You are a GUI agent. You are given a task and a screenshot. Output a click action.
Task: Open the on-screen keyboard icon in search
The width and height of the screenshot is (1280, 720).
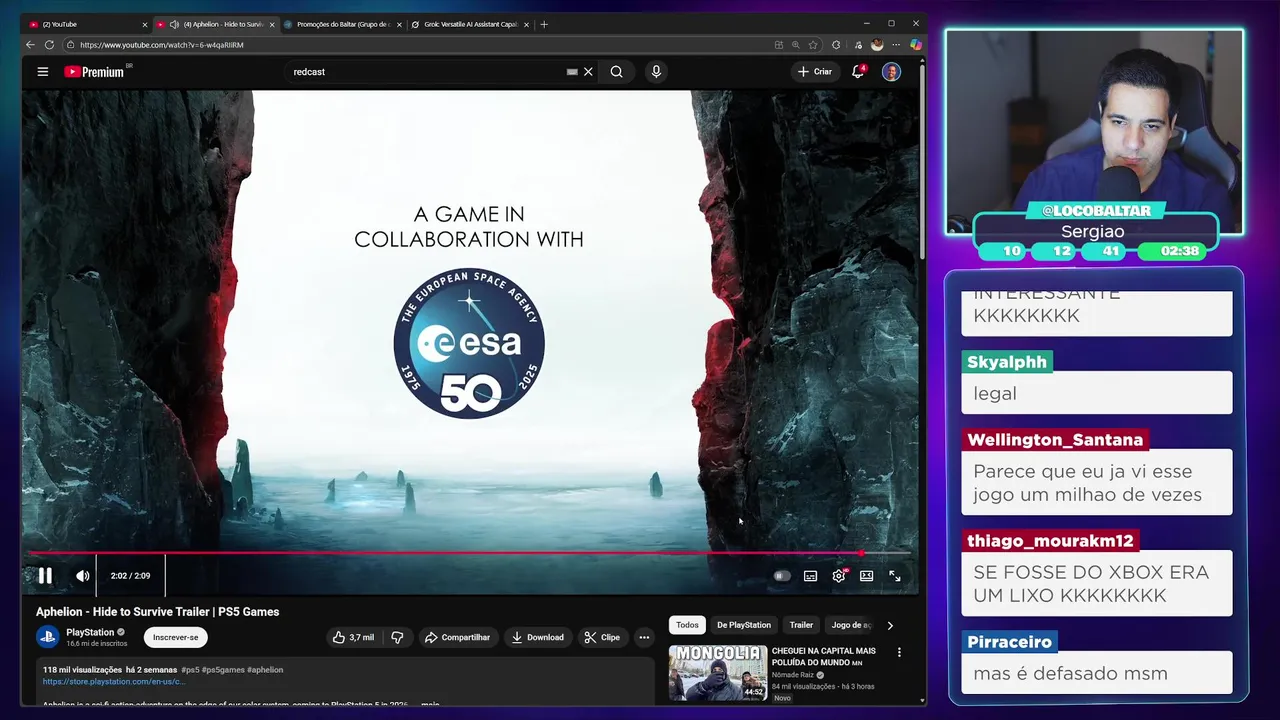[572, 72]
